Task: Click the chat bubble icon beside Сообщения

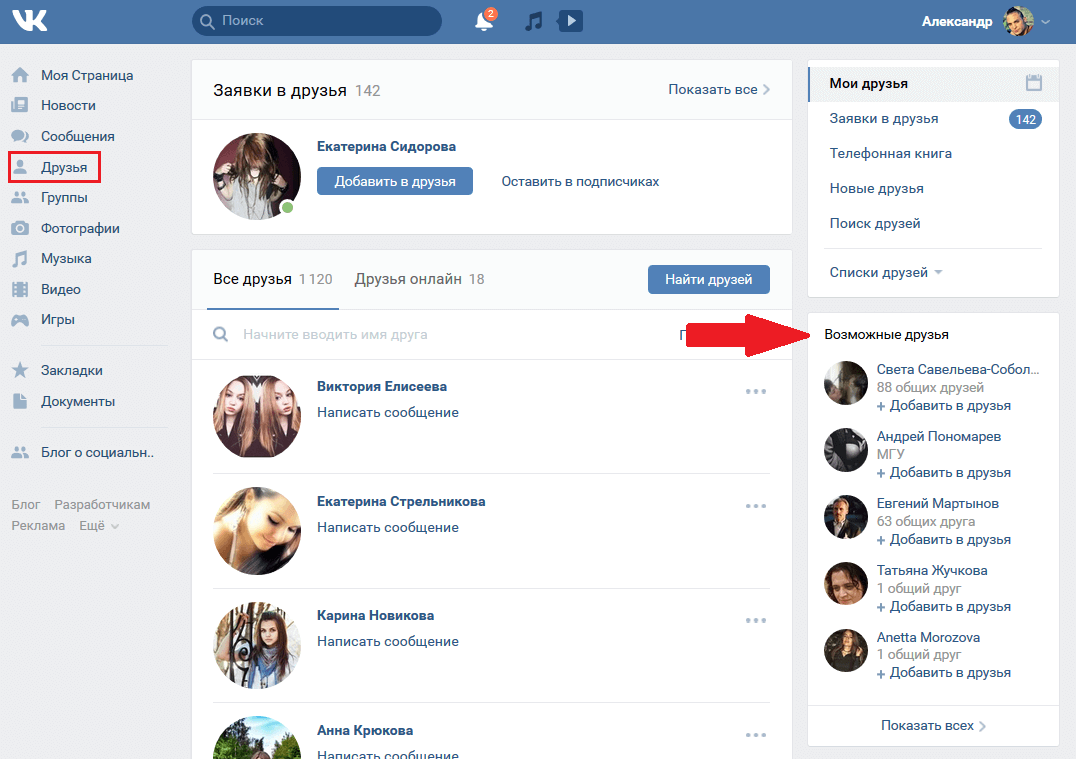Action: (21, 136)
